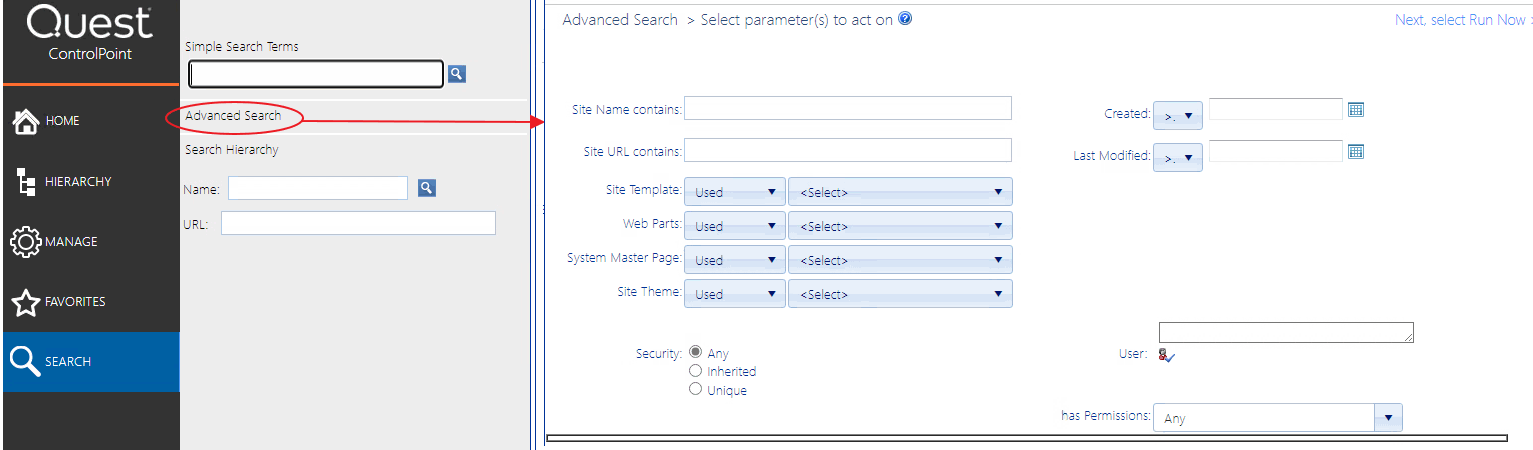Click the Search Hierarchy link
Image resolution: width=1533 pixels, height=450 pixels.
231,150
